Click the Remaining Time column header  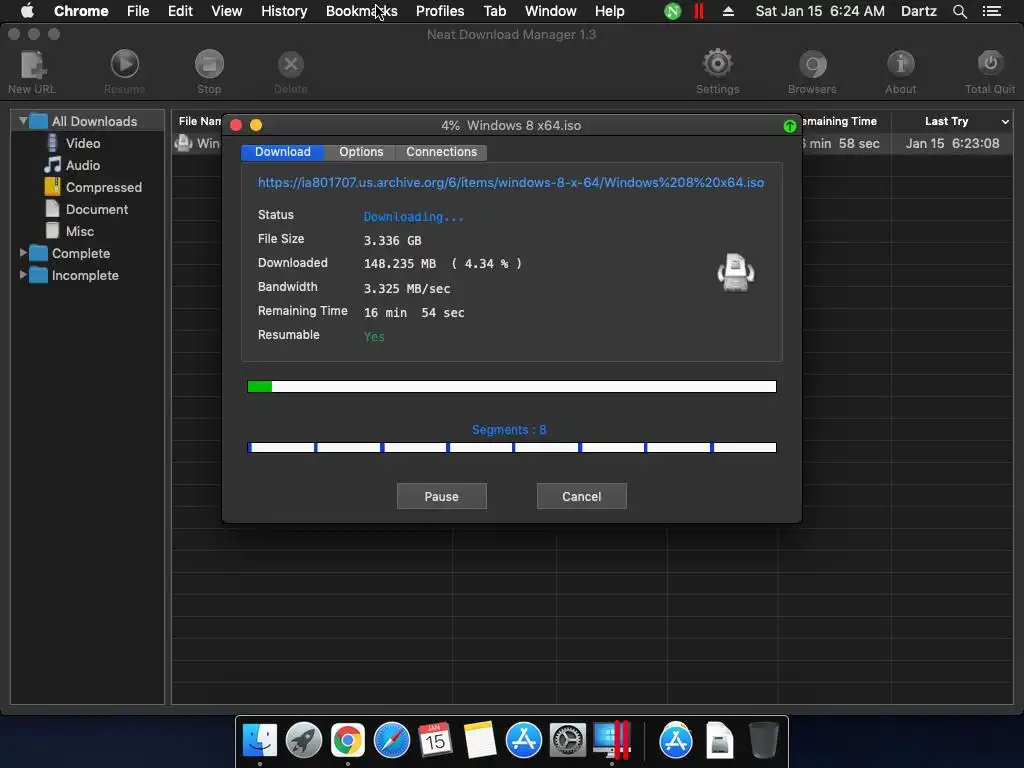(x=839, y=121)
